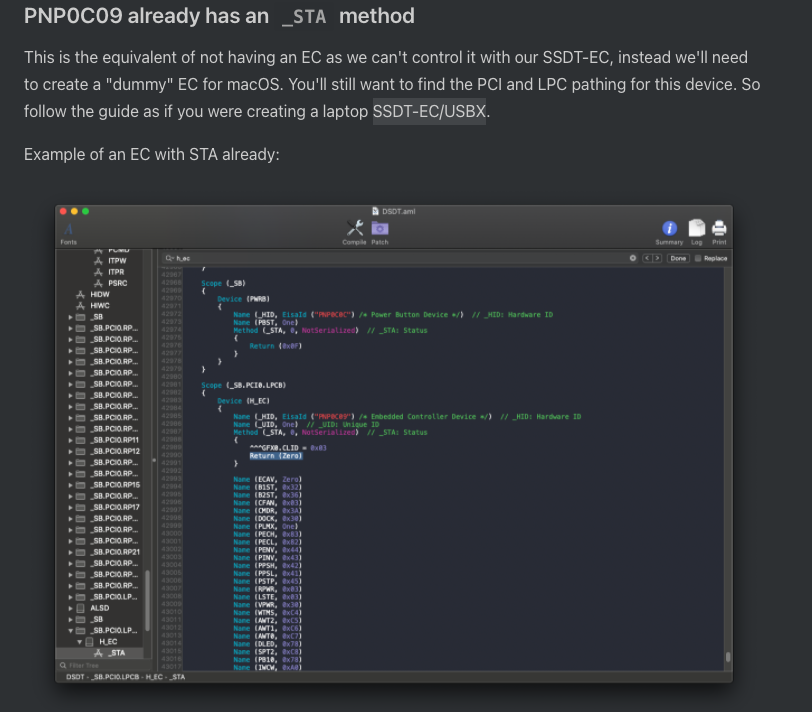Click the h_ec search input field
The height and width of the screenshot is (712, 812).
click(401, 258)
